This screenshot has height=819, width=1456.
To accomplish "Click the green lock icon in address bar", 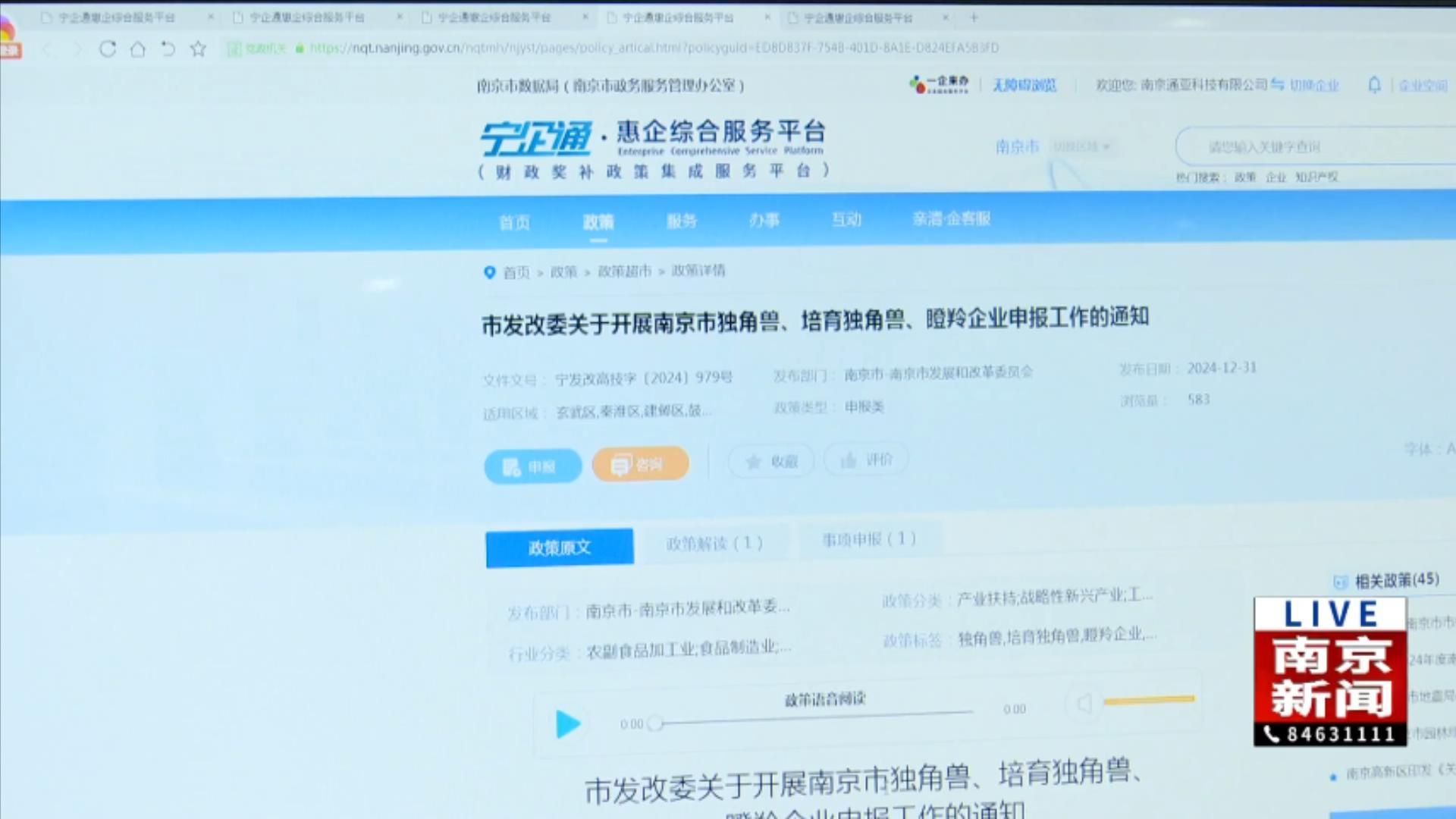I will pyautogui.click(x=300, y=49).
